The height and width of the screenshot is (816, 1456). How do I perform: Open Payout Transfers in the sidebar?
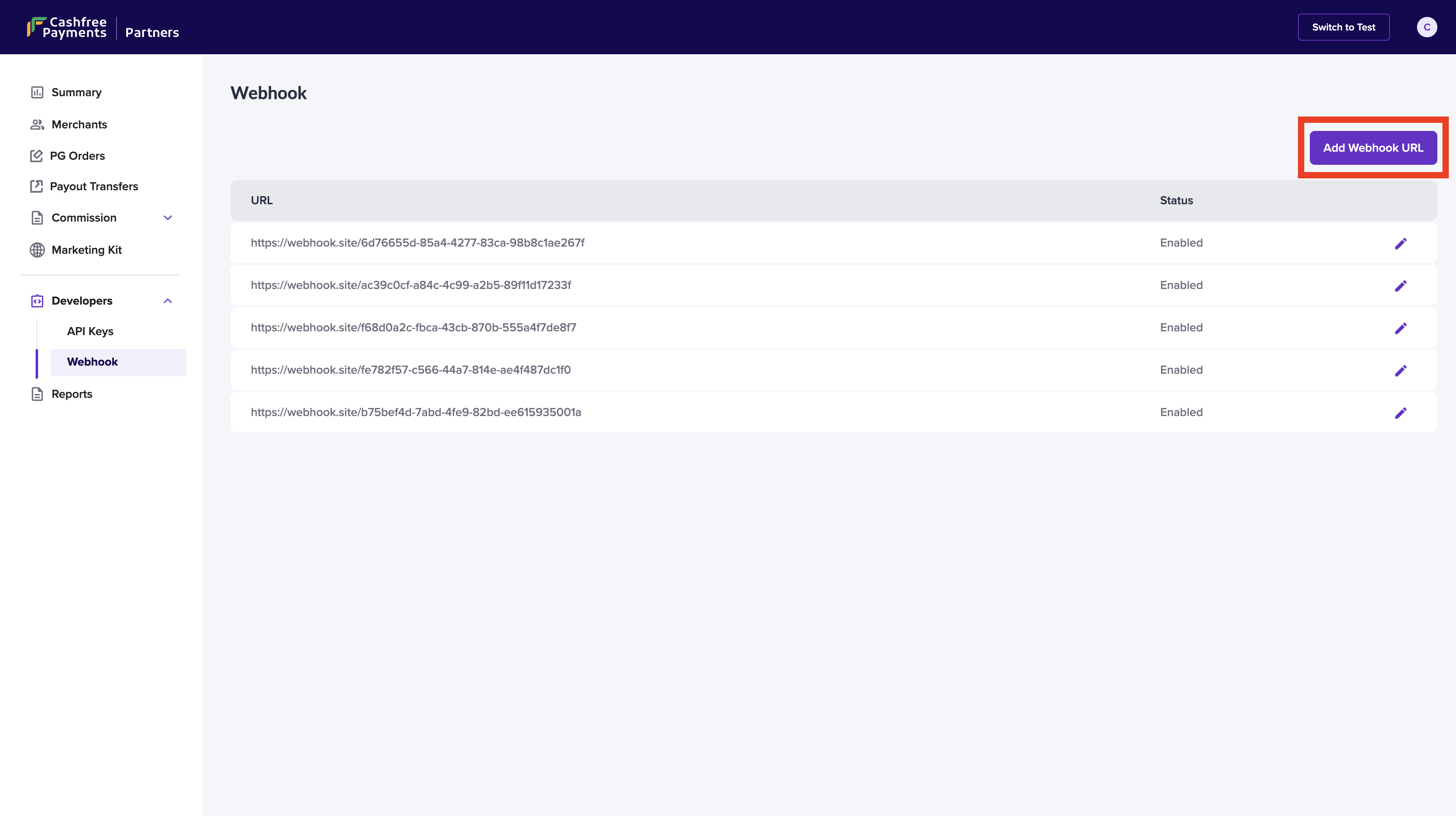(94, 186)
